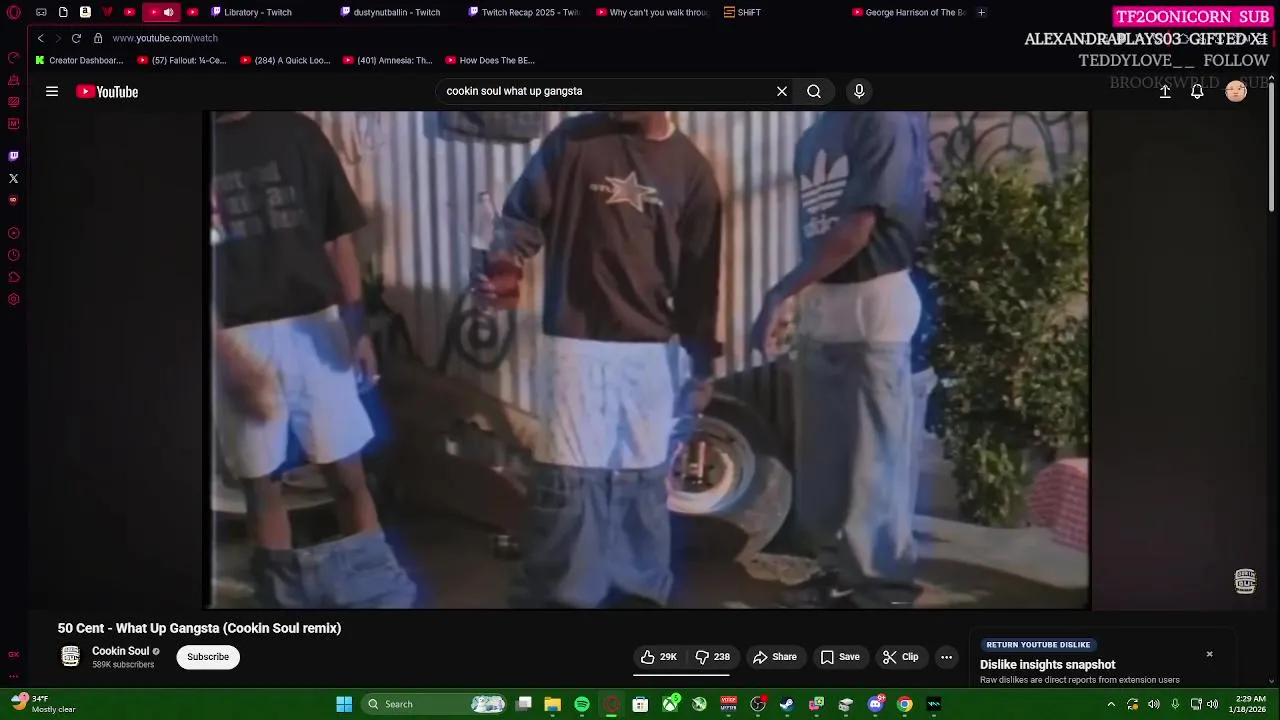The height and width of the screenshot is (720, 1280).
Task: Open Steam from the taskbar
Action: tap(787, 704)
